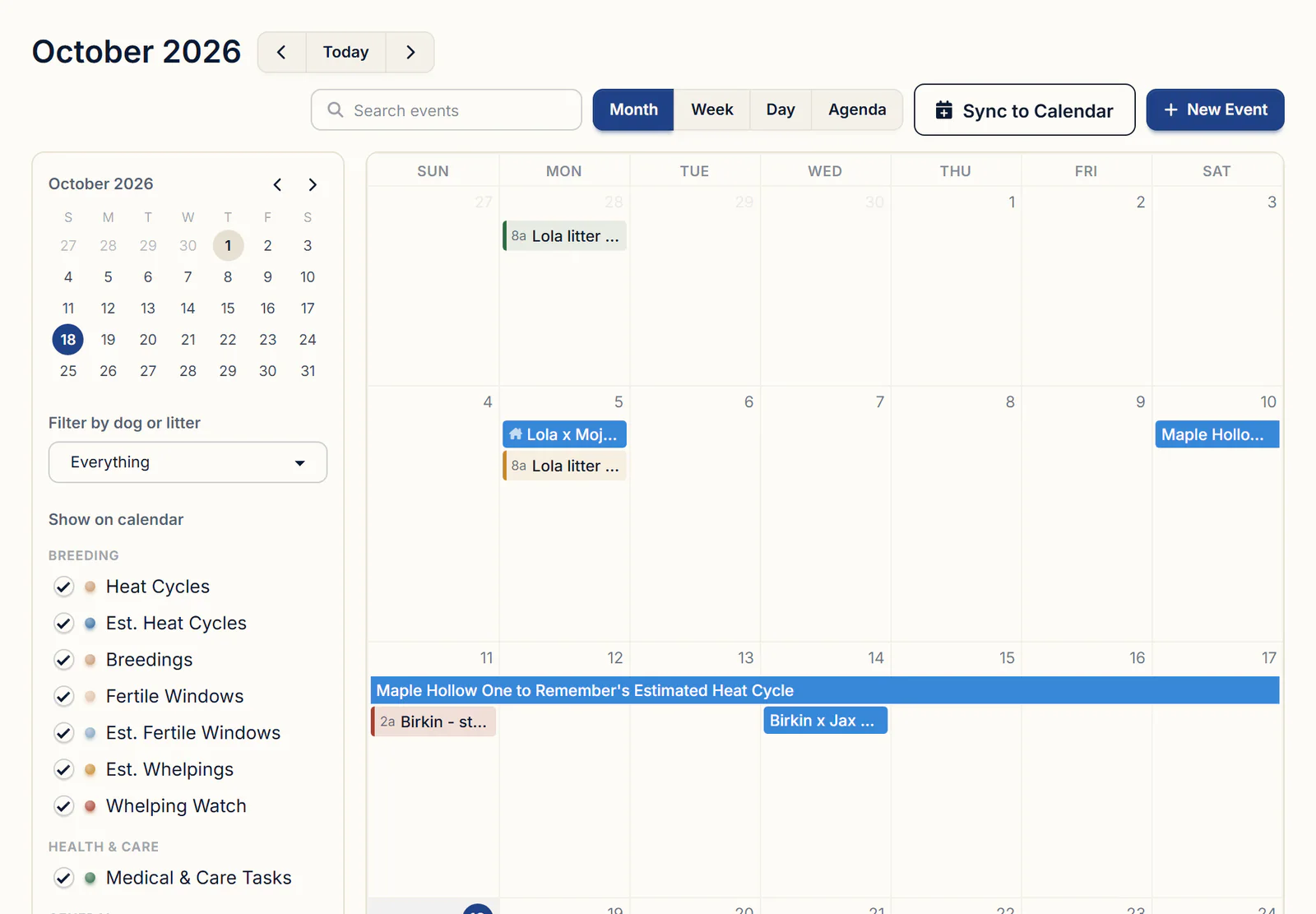1316x914 pixels.
Task: Switch to Month view
Action: click(x=633, y=109)
